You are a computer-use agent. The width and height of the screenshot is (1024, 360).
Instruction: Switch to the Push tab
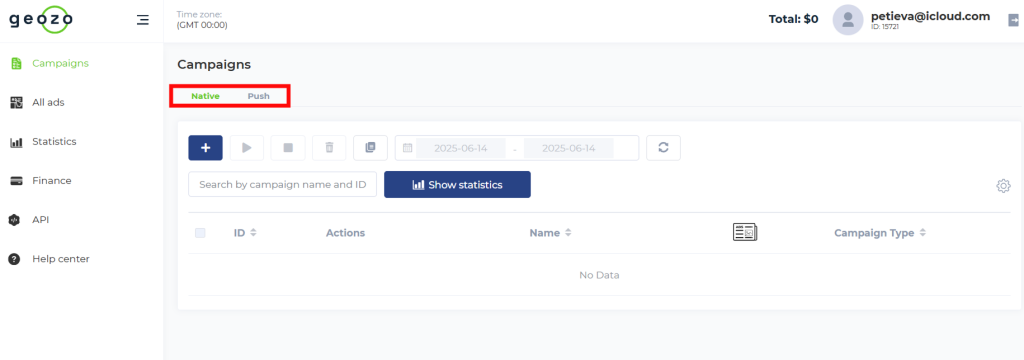259,96
